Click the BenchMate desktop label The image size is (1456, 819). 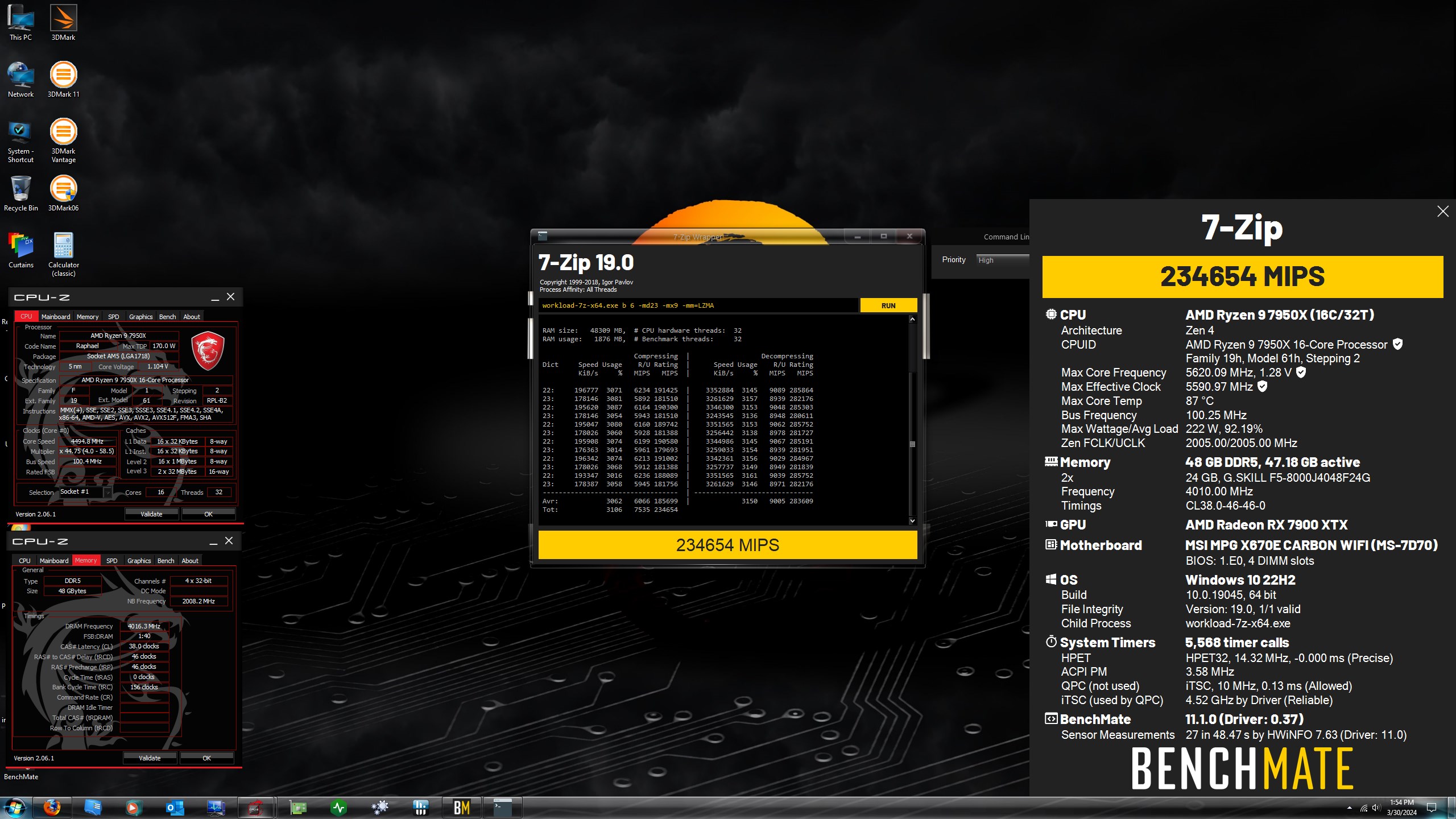click(21, 777)
